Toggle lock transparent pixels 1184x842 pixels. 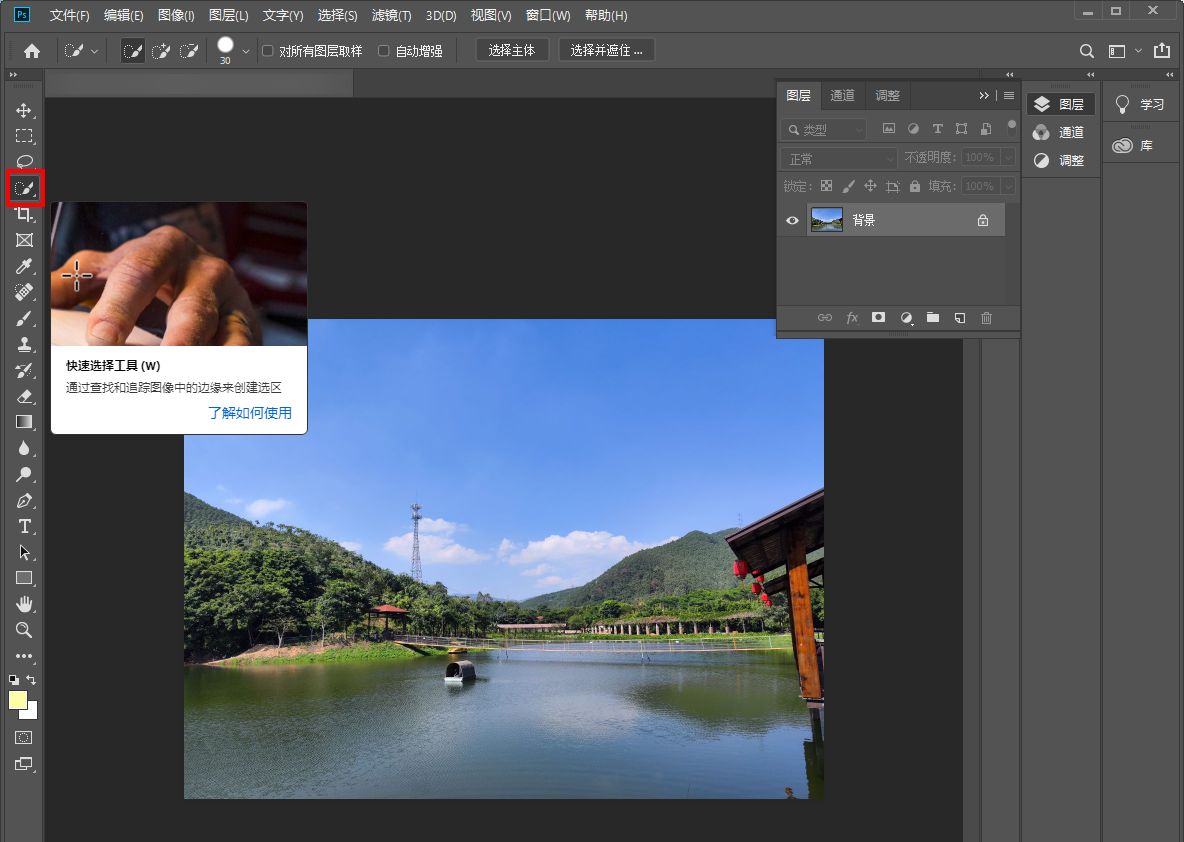pos(827,186)
